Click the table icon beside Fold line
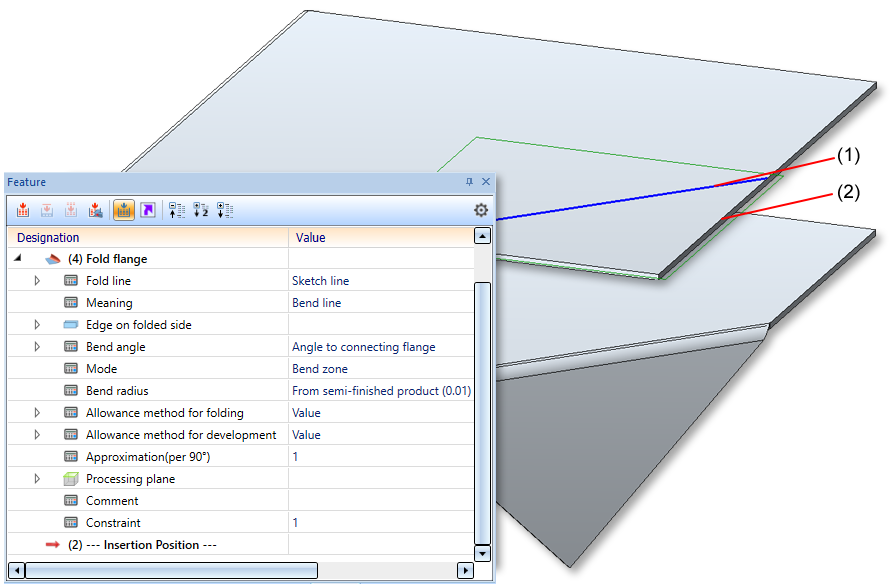Image resolution: width=890 pixels, height=585 pixels. point(70,280)
